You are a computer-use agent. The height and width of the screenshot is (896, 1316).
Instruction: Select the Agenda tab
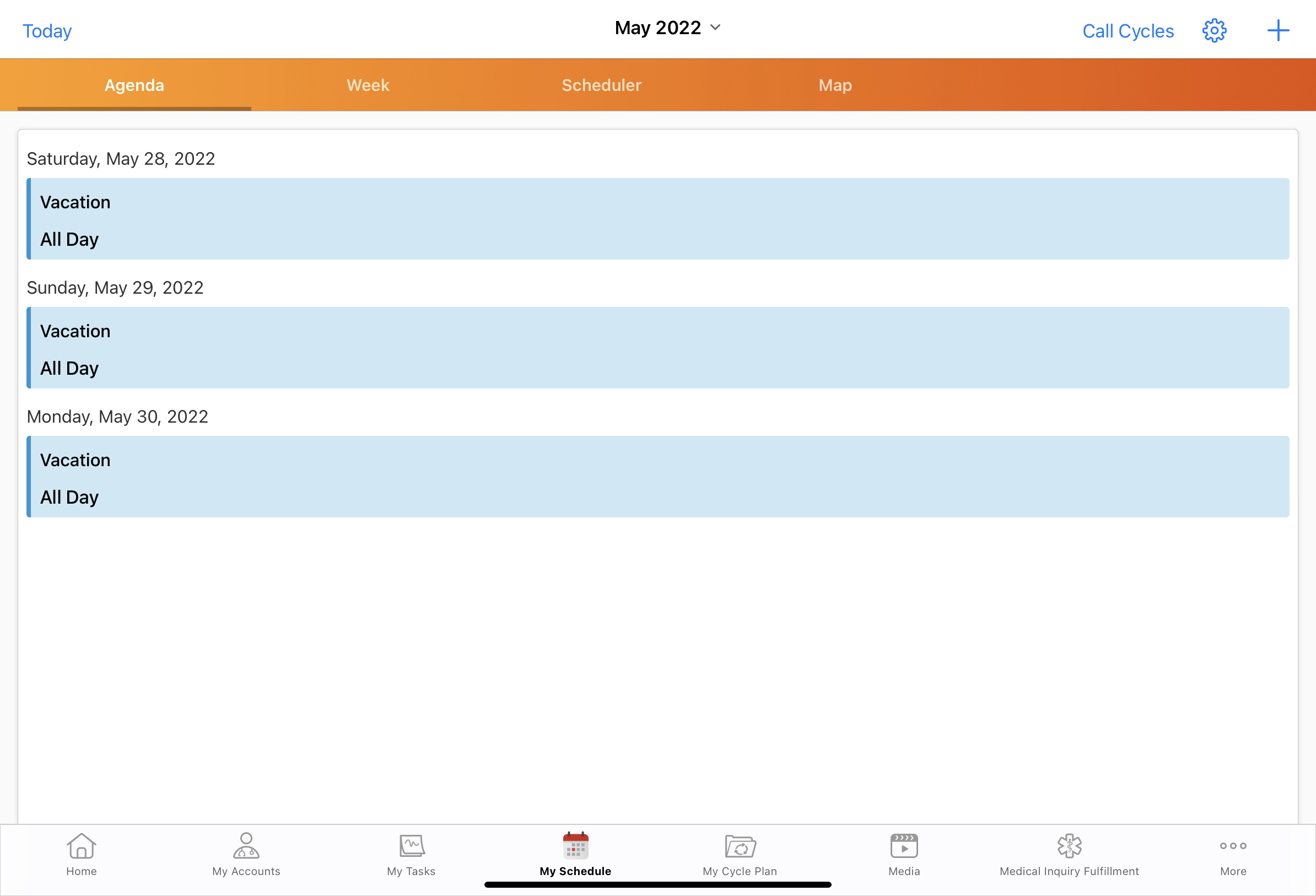click(x=134, y=85)
